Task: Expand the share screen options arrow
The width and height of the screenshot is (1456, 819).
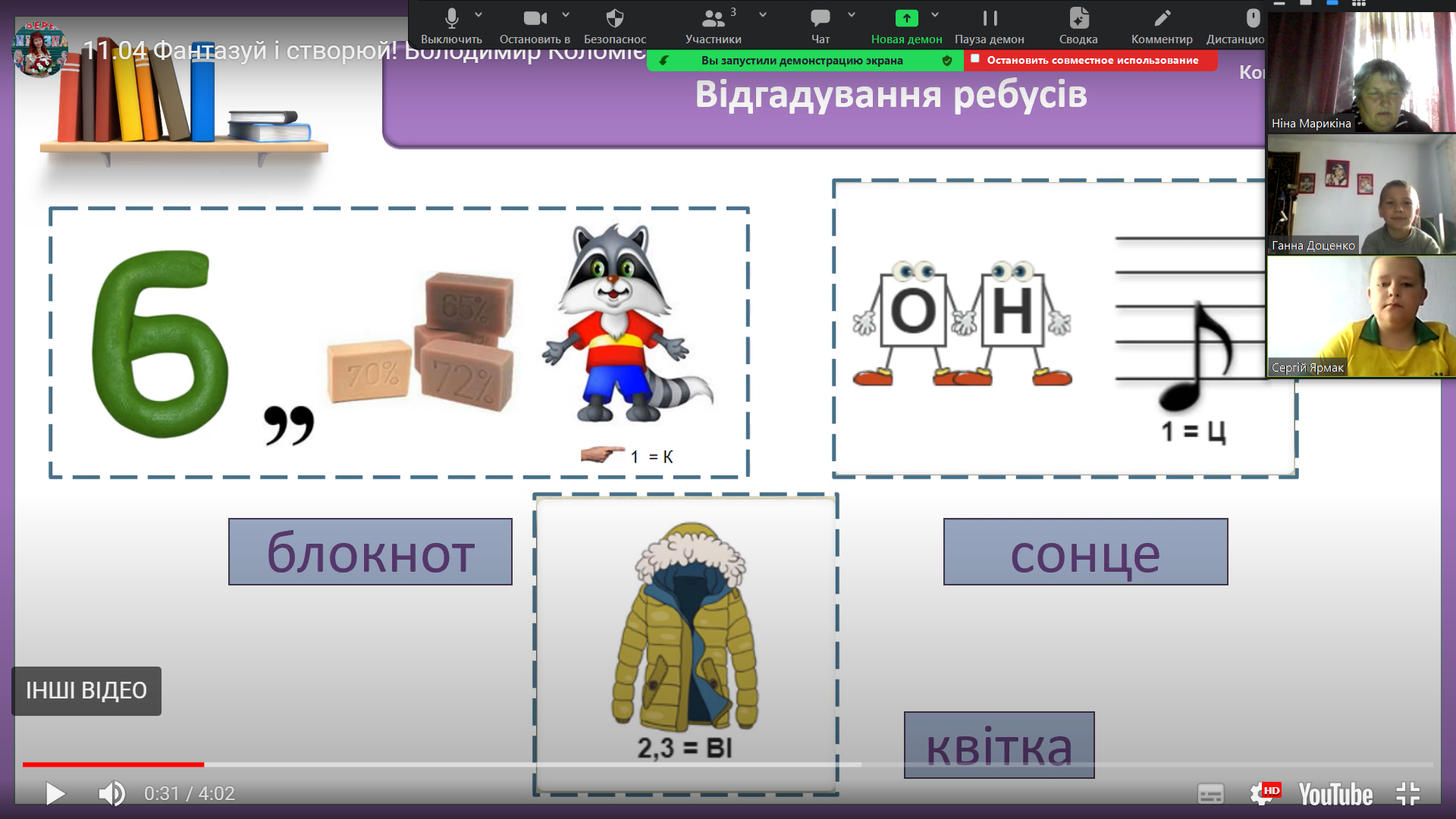Action: pyautogui.click(x=935, y=15)
